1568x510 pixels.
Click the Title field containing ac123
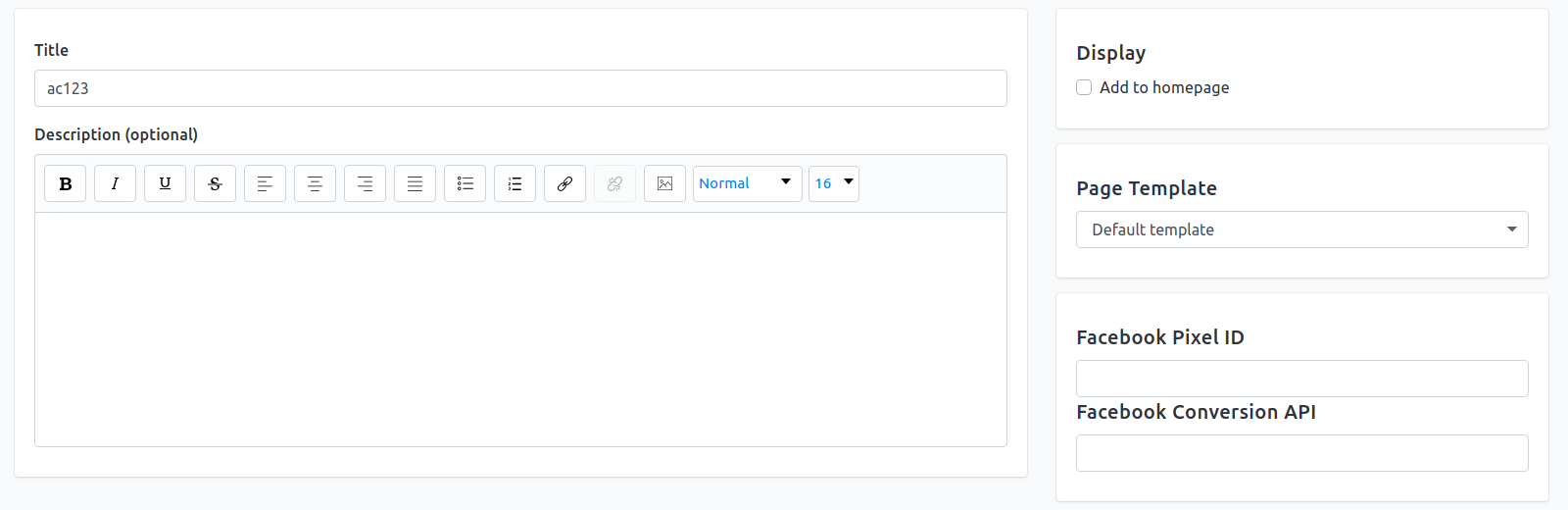coord(520,88)
